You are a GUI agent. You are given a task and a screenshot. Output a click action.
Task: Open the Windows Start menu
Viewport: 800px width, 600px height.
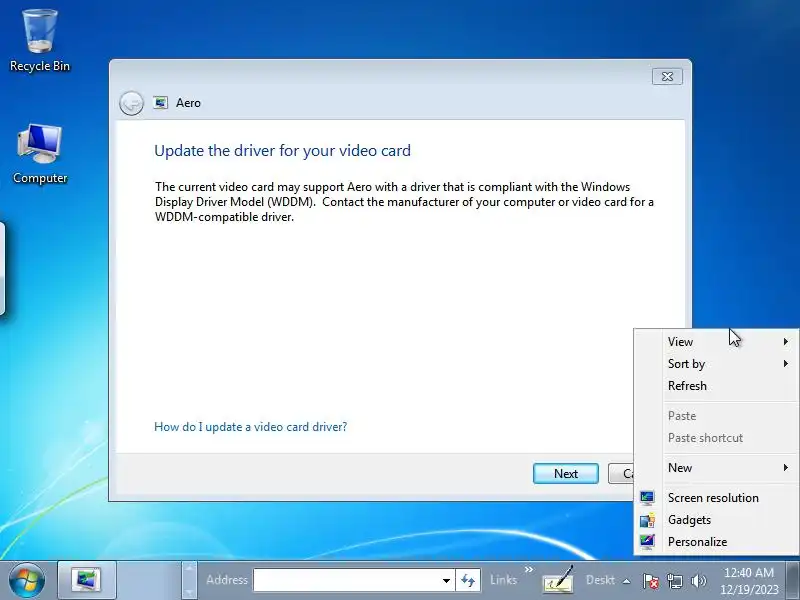point(27,580)
